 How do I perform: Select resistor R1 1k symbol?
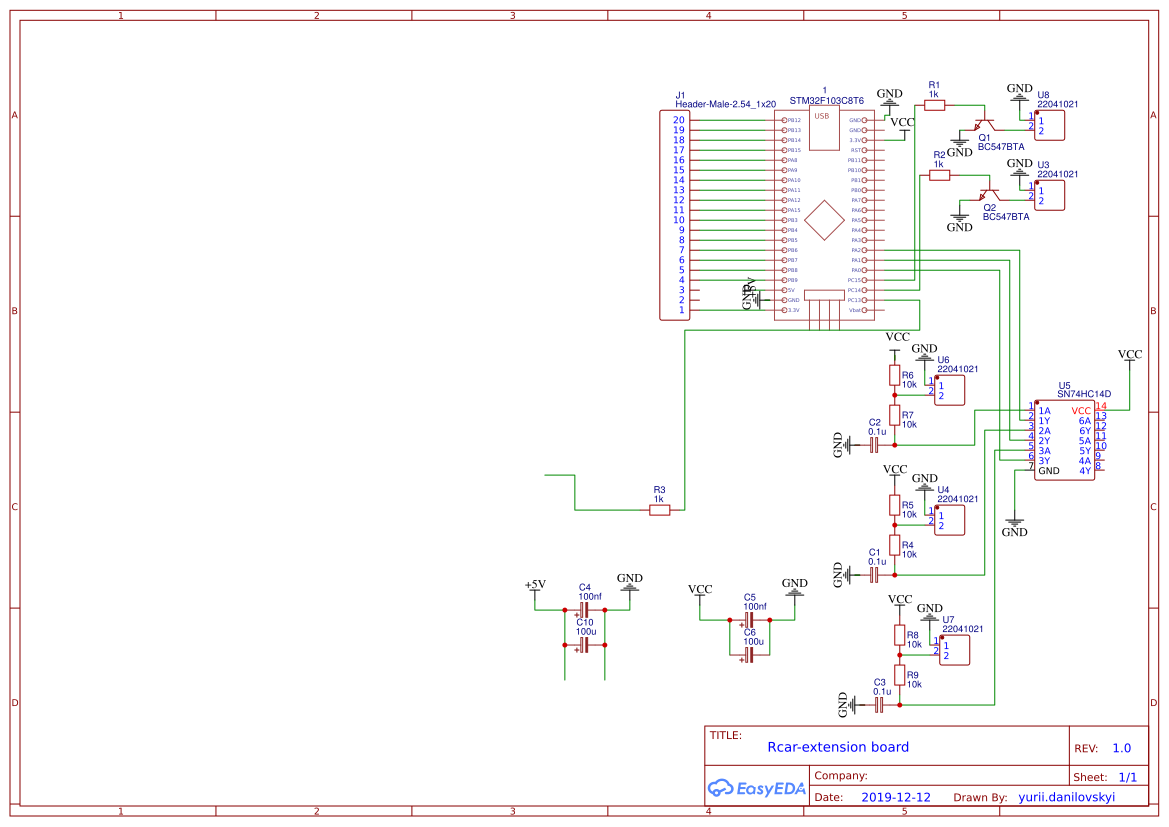934,105
